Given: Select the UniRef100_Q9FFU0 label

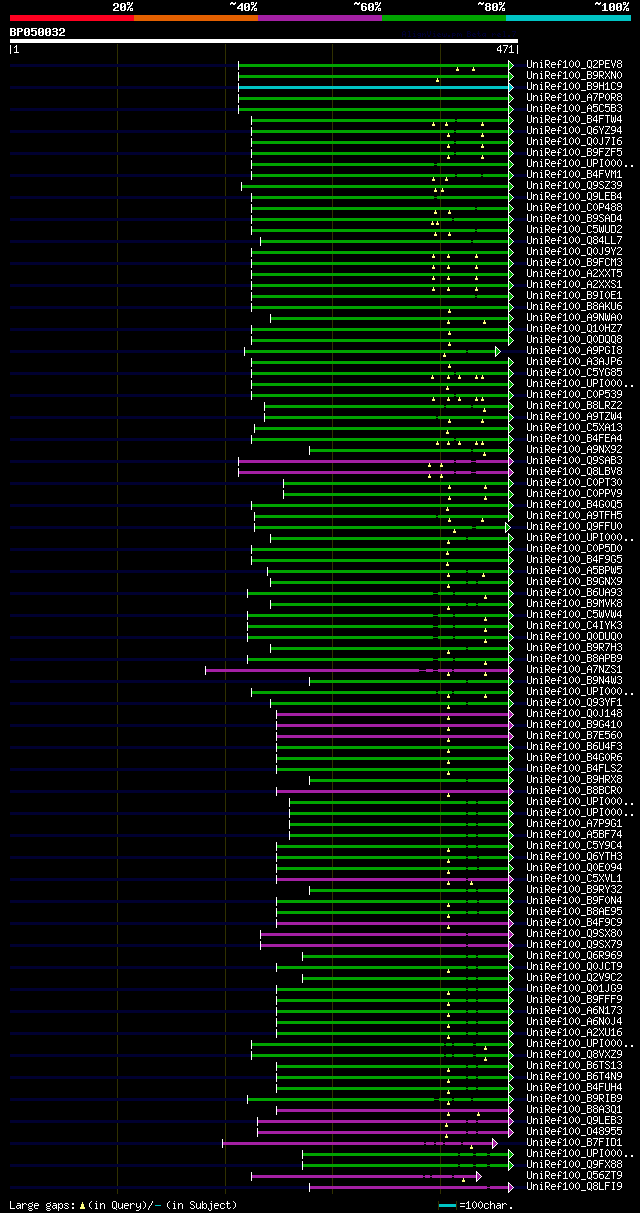Looking at the screenshot, I should point(574,527).
